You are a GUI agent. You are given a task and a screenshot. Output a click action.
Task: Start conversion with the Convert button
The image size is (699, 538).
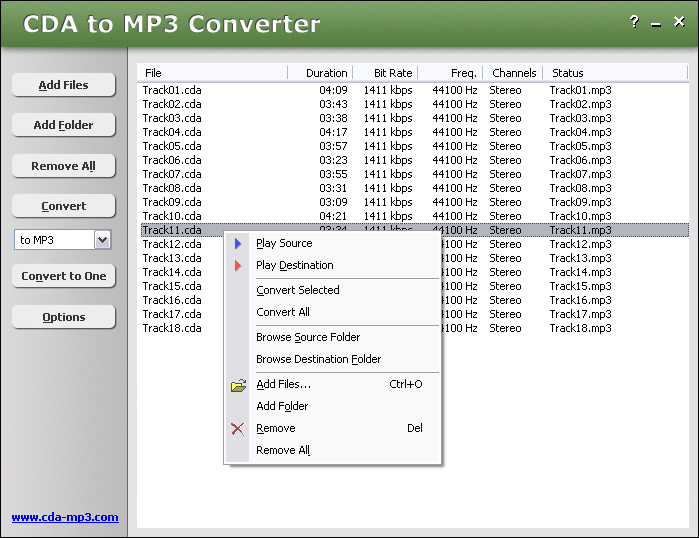[63, 206]
